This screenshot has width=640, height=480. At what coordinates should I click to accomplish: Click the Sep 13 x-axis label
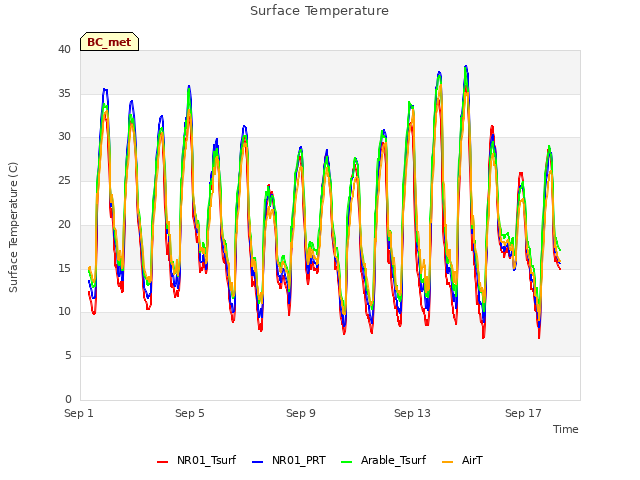click(412, 413)
